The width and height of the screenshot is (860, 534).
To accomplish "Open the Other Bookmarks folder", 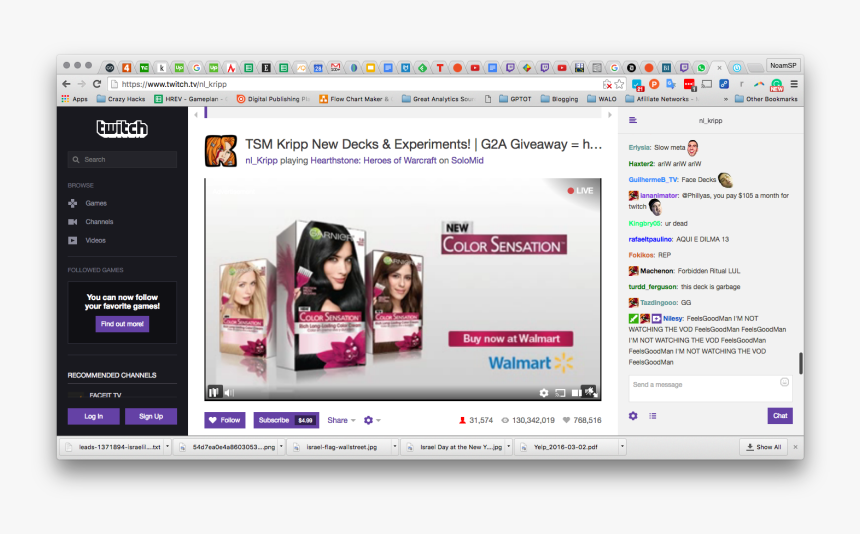I will (766, 99).
